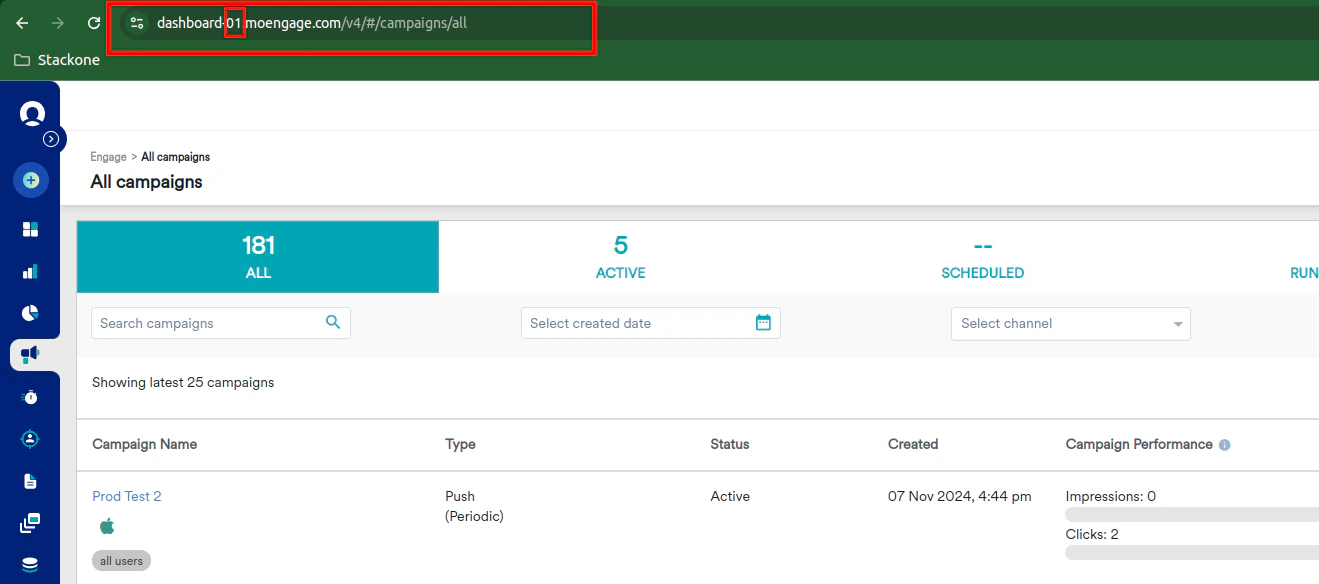Click the all users tag
Screen dimensions: 1319x584
click(x=121, y=561)
